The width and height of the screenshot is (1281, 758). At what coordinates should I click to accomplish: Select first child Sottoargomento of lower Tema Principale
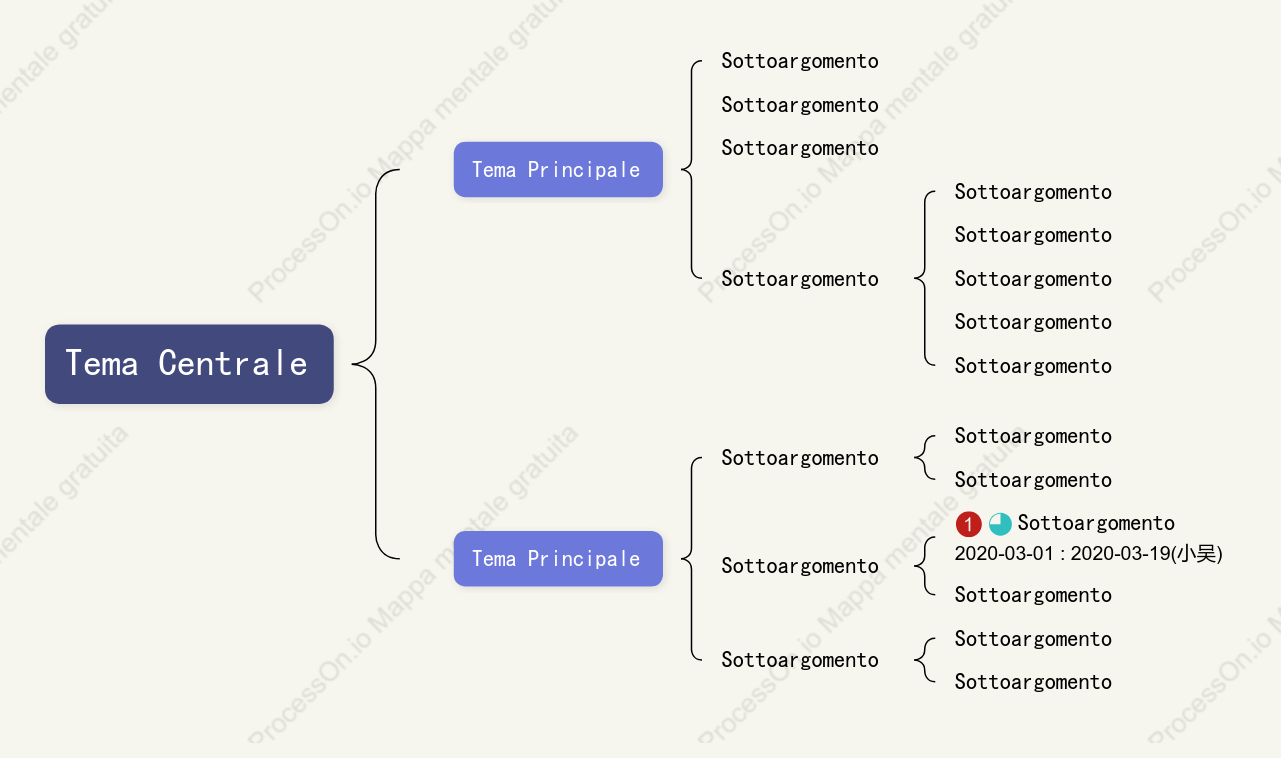(x=800, y=458)
